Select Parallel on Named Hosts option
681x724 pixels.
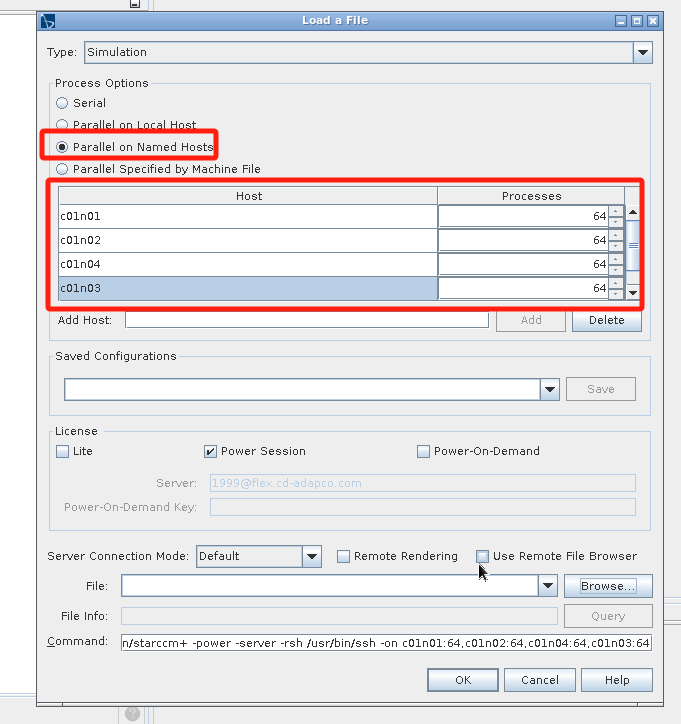pyautogui.click(x=62, y=147)
